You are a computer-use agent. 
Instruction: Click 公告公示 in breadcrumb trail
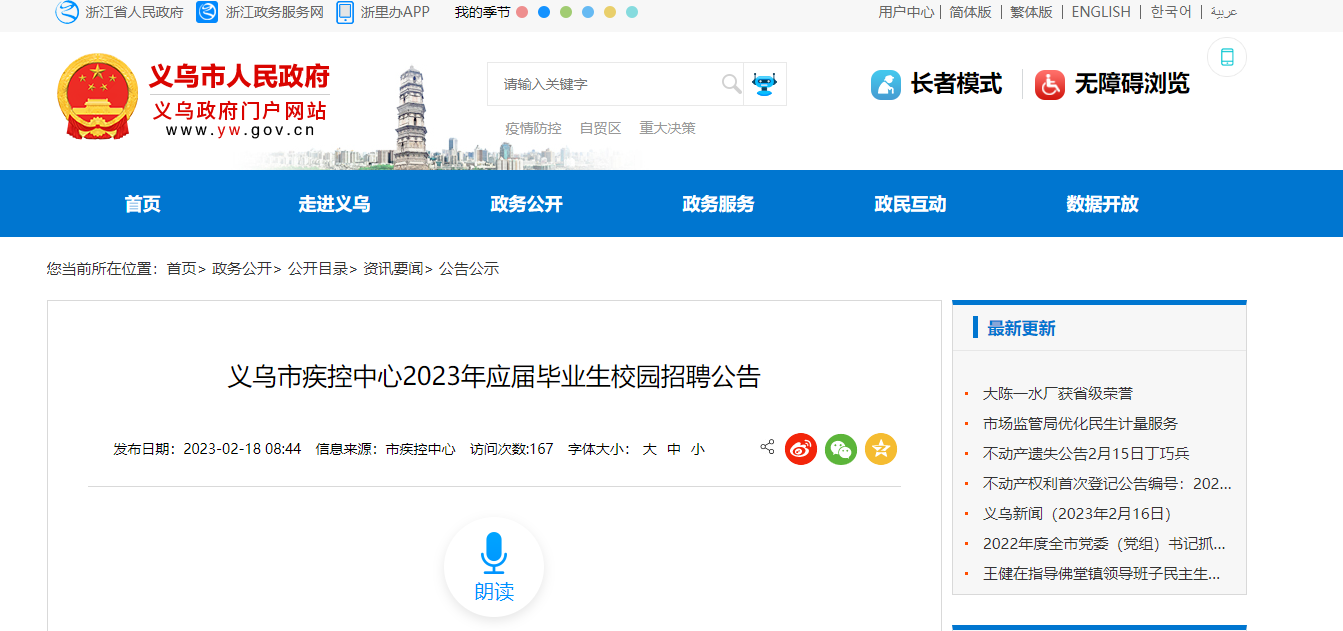[x=468, y=269]
